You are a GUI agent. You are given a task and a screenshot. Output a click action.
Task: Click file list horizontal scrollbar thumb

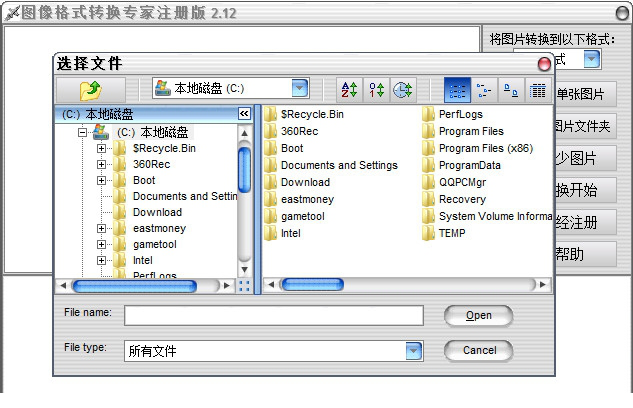click(313, 285)
